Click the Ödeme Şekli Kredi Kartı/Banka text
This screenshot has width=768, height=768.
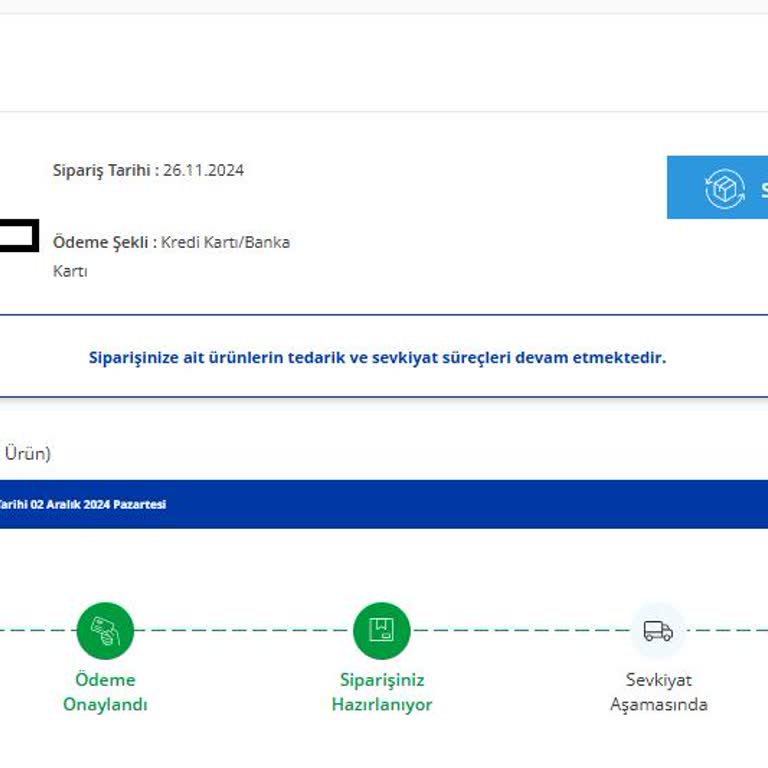171,242
